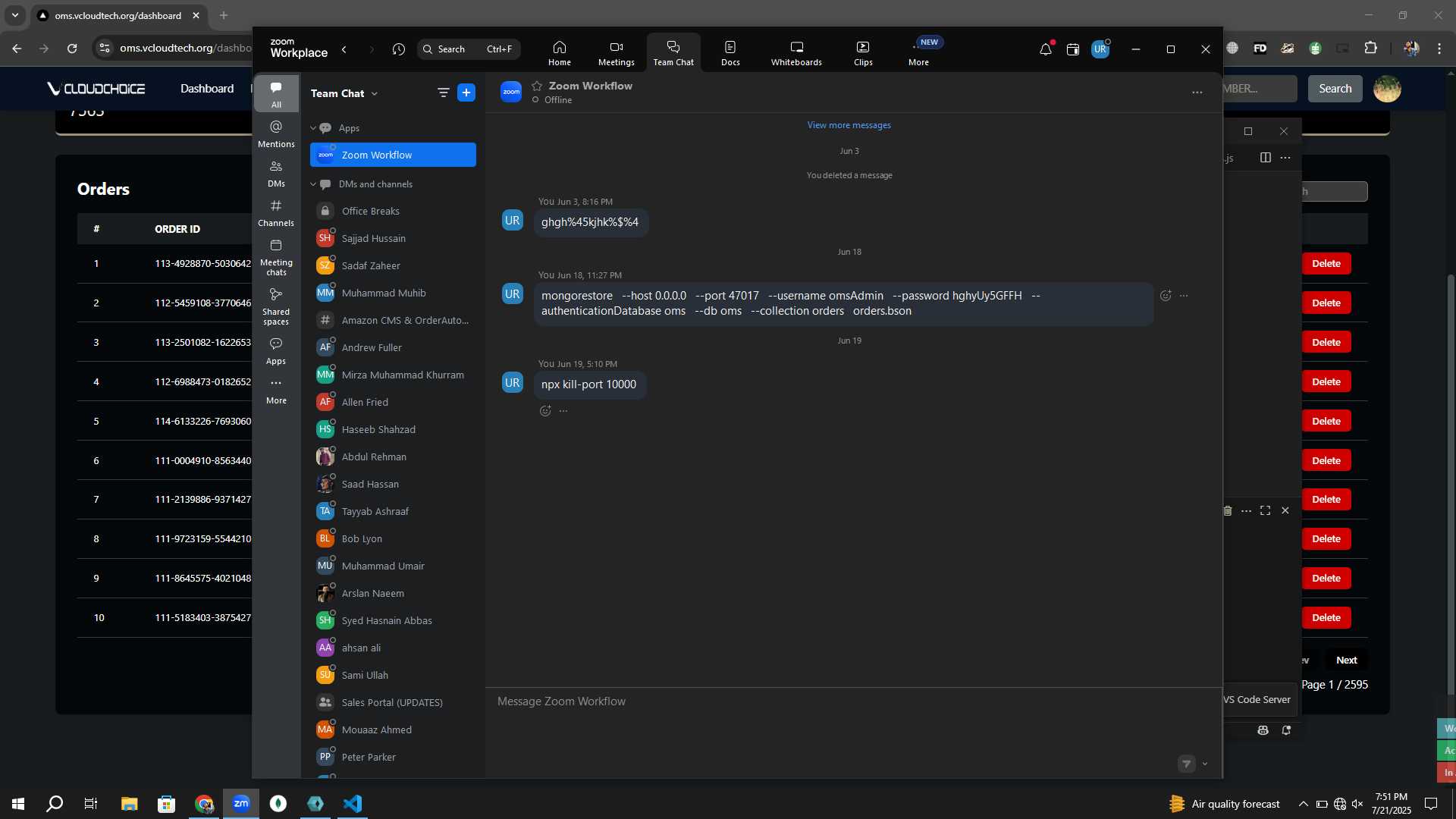The image size is (1456, 819).
Task: Open a new Chrome tab
Action: tap(224, 15)
